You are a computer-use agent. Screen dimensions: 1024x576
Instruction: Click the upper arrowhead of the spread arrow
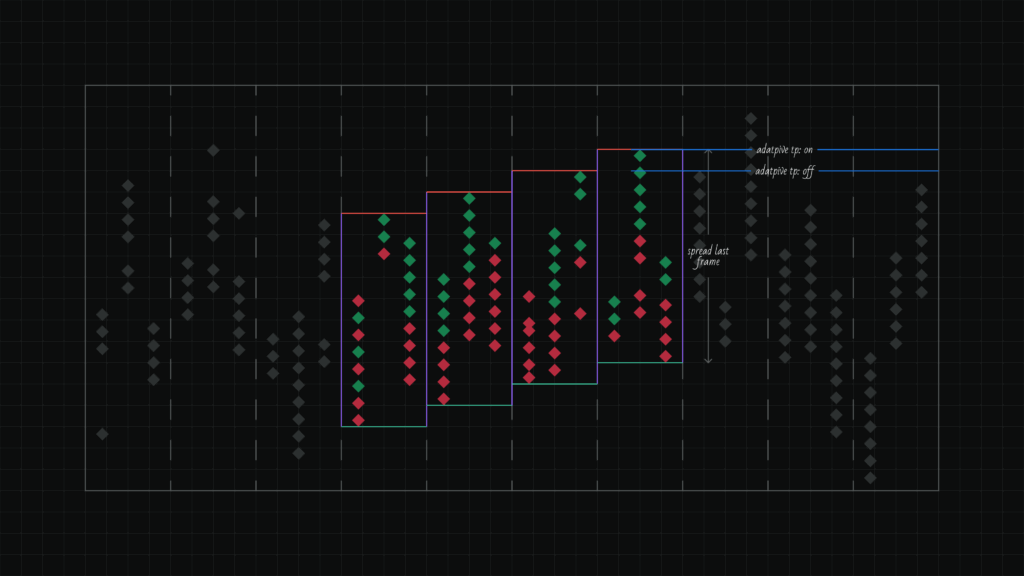[x=708, y=153]
